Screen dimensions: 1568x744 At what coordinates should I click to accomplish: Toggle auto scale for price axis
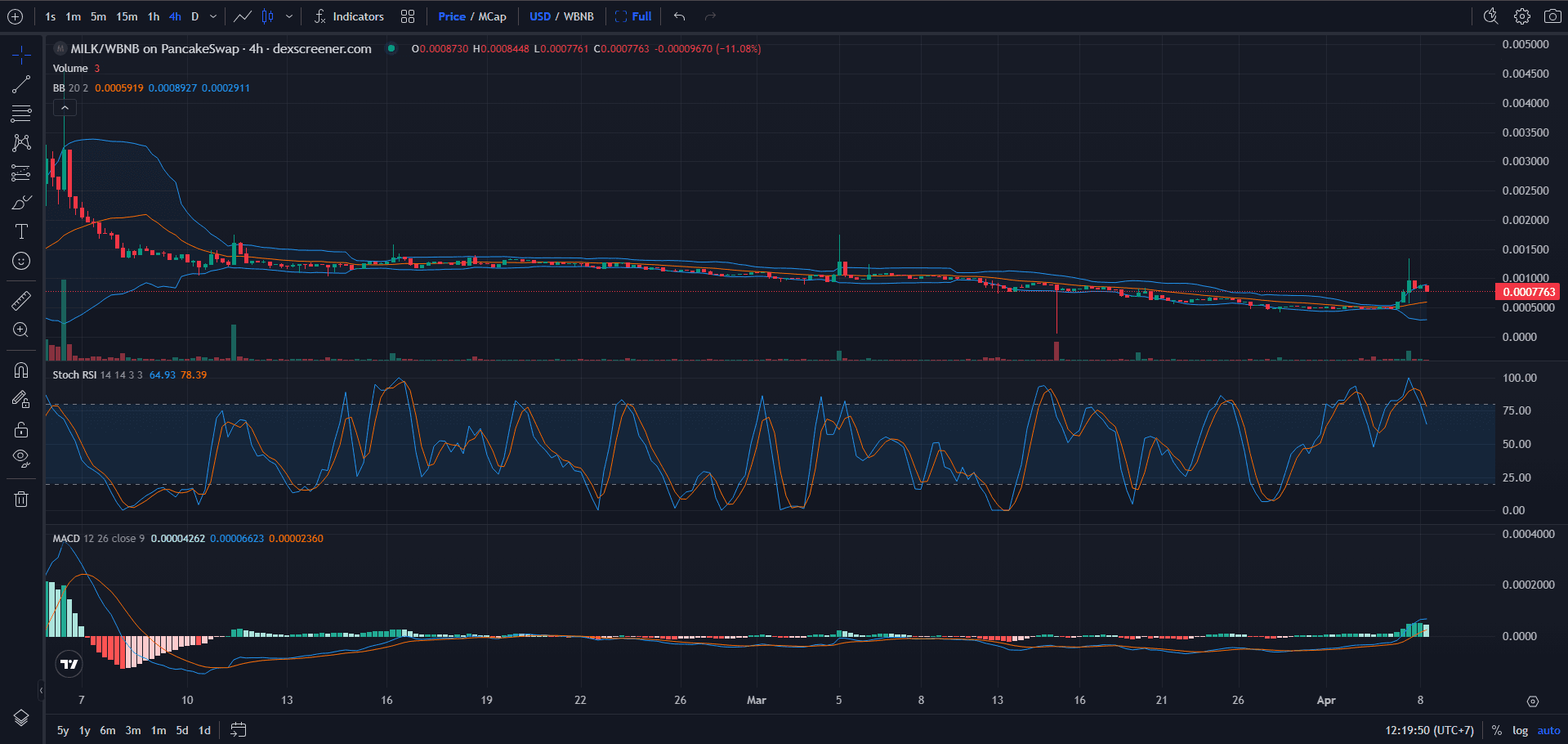1548,730
